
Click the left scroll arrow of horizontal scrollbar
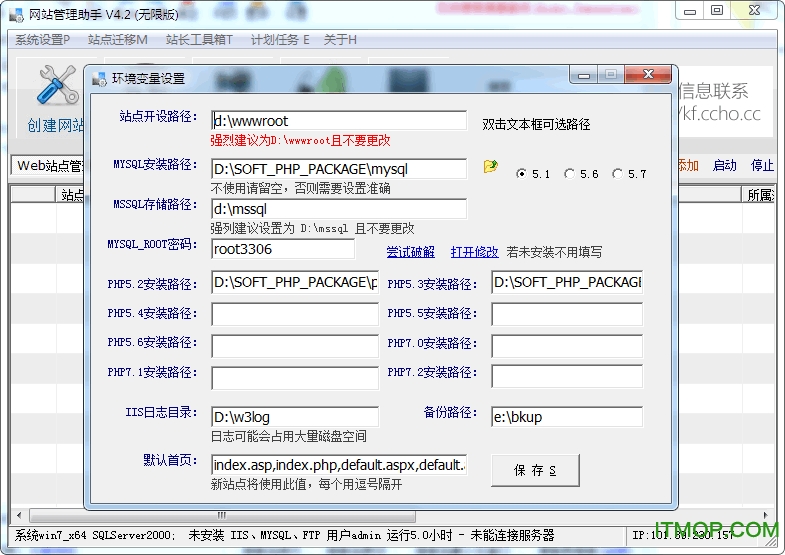pos(19,515)
